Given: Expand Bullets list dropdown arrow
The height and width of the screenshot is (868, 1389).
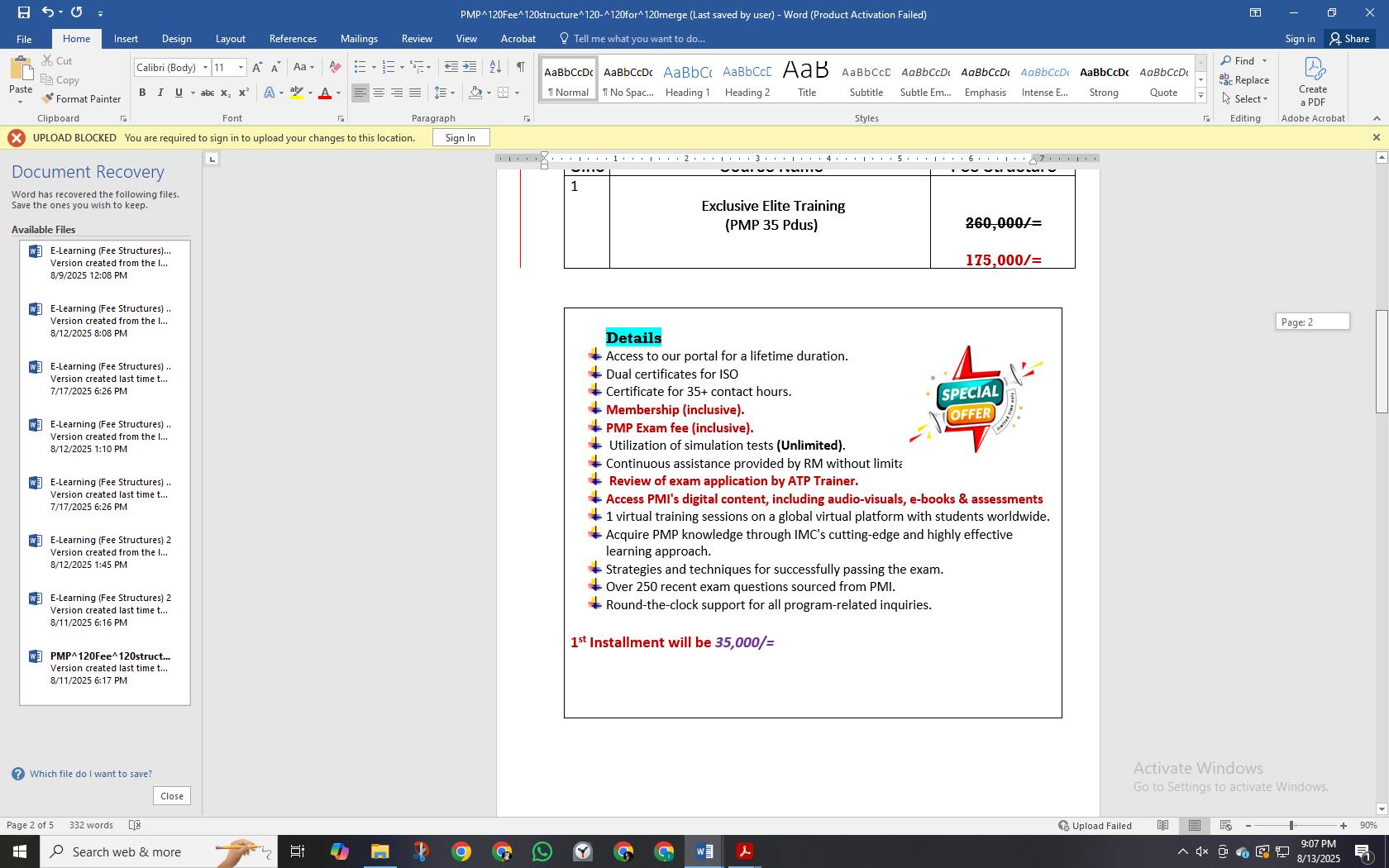Looking at the screenshot, I should point(374,68).
